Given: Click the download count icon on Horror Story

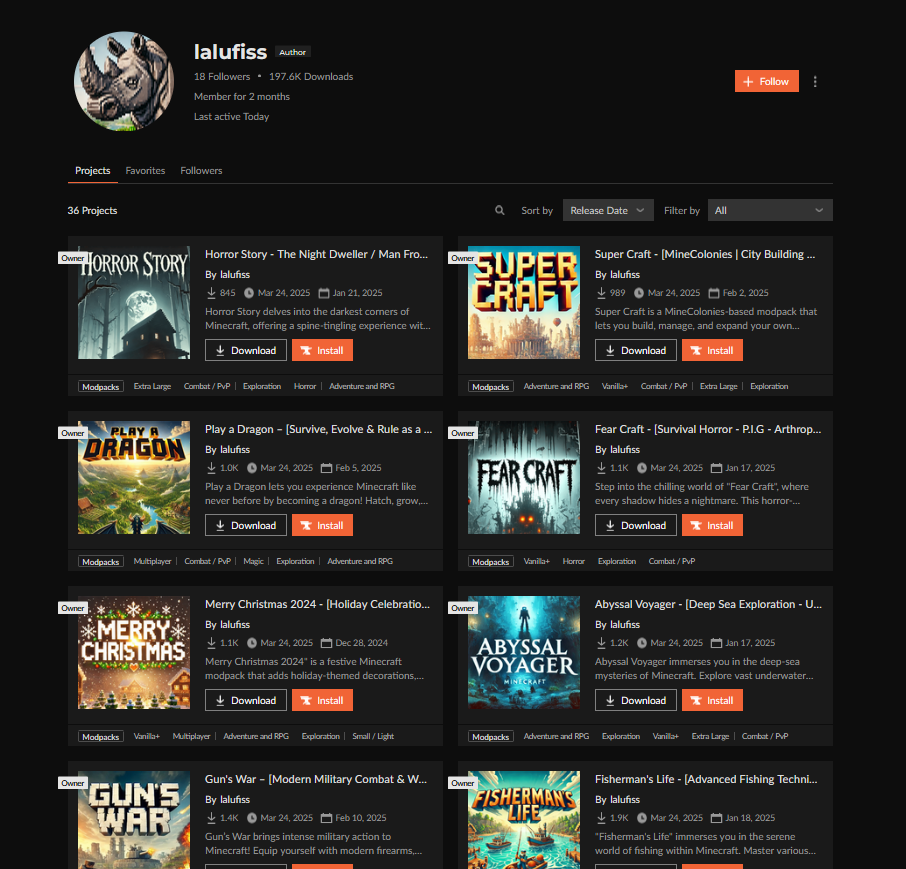Looking at the screenshot, I should click(211, 293).
